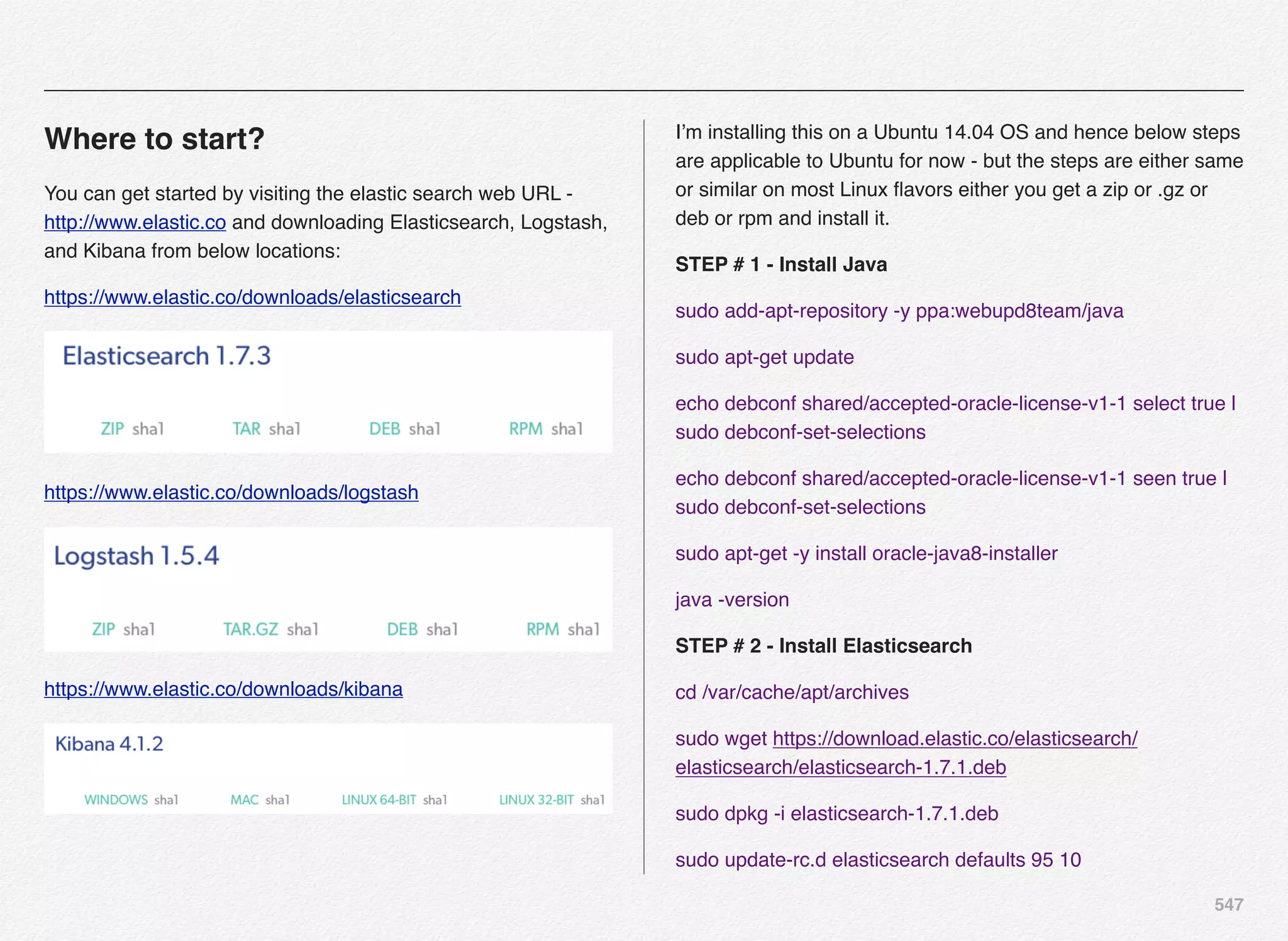Click RPM under Elasticsearch 1.7.3

(526, 429)
